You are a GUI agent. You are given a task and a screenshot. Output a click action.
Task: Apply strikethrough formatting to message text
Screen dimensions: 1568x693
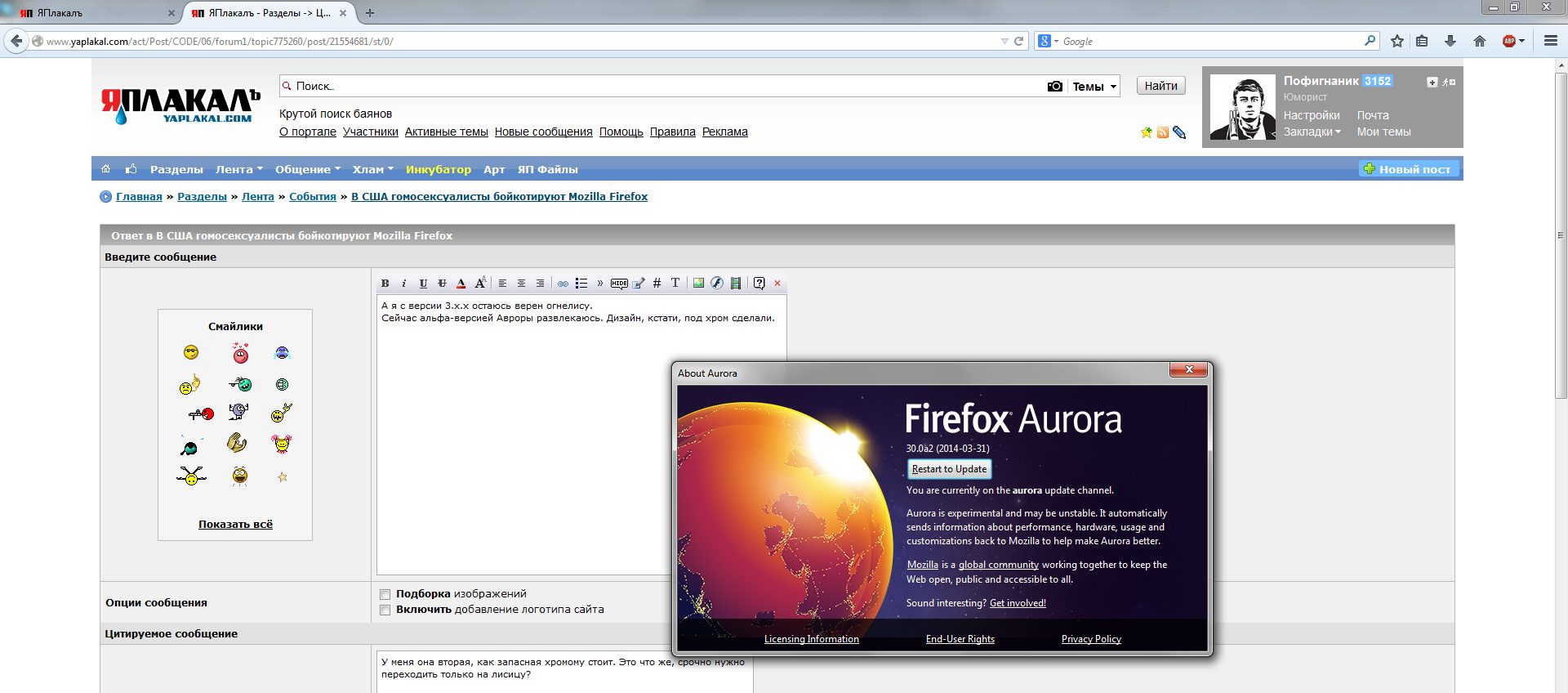[442, 284]
